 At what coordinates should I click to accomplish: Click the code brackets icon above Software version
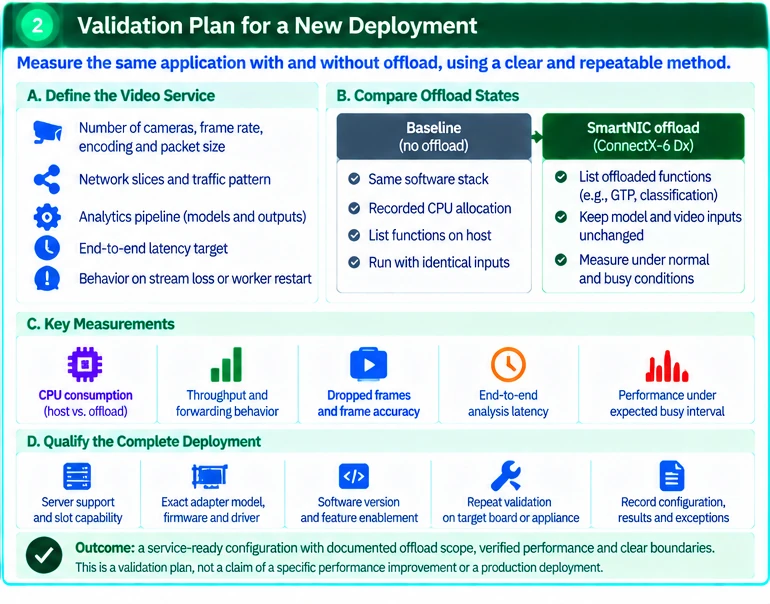tap(354, 476)
